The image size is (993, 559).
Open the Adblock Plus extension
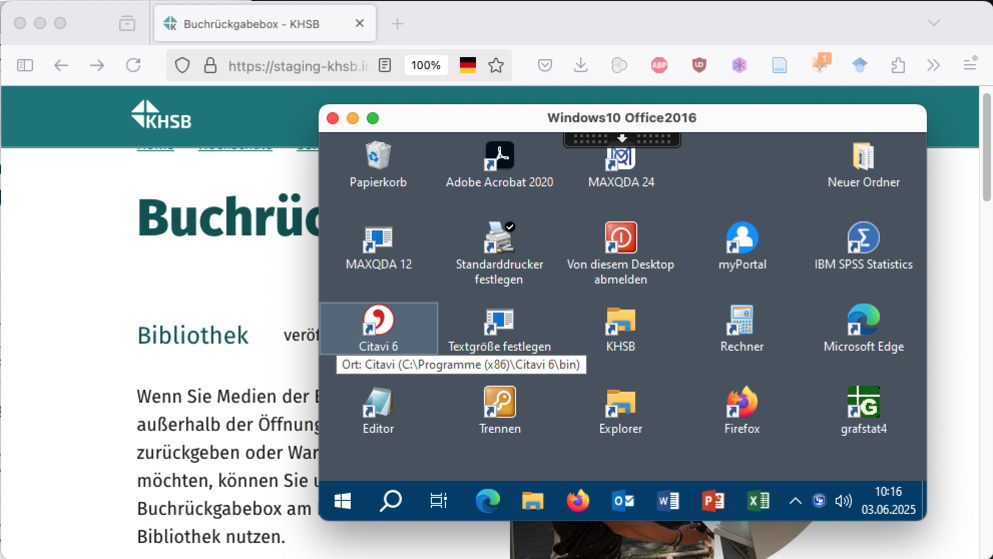[x=659, y=65]
